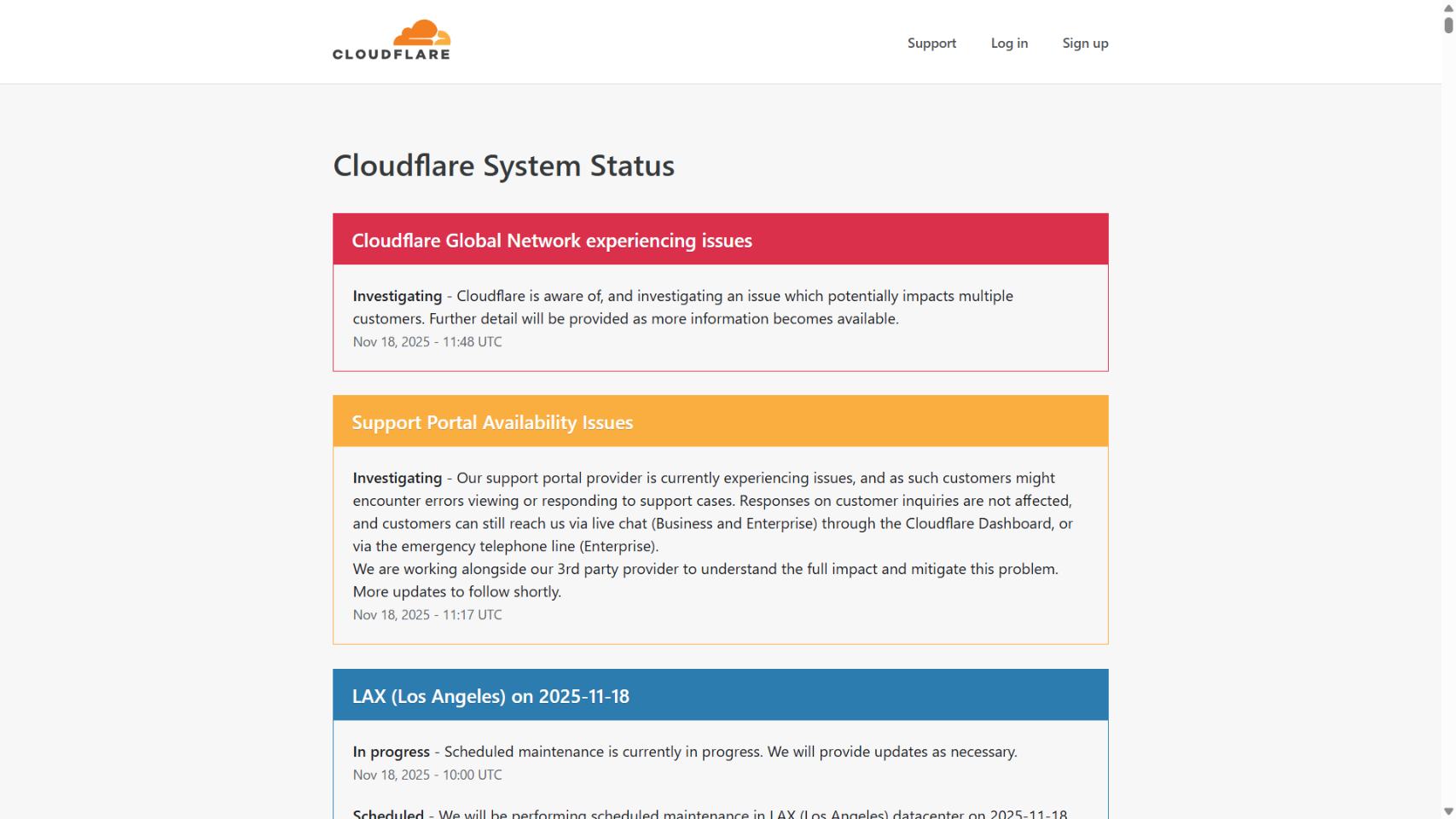This screenshot has height=819, width=1456.
Task: Open the Support page from header
Action: point(931,44)
